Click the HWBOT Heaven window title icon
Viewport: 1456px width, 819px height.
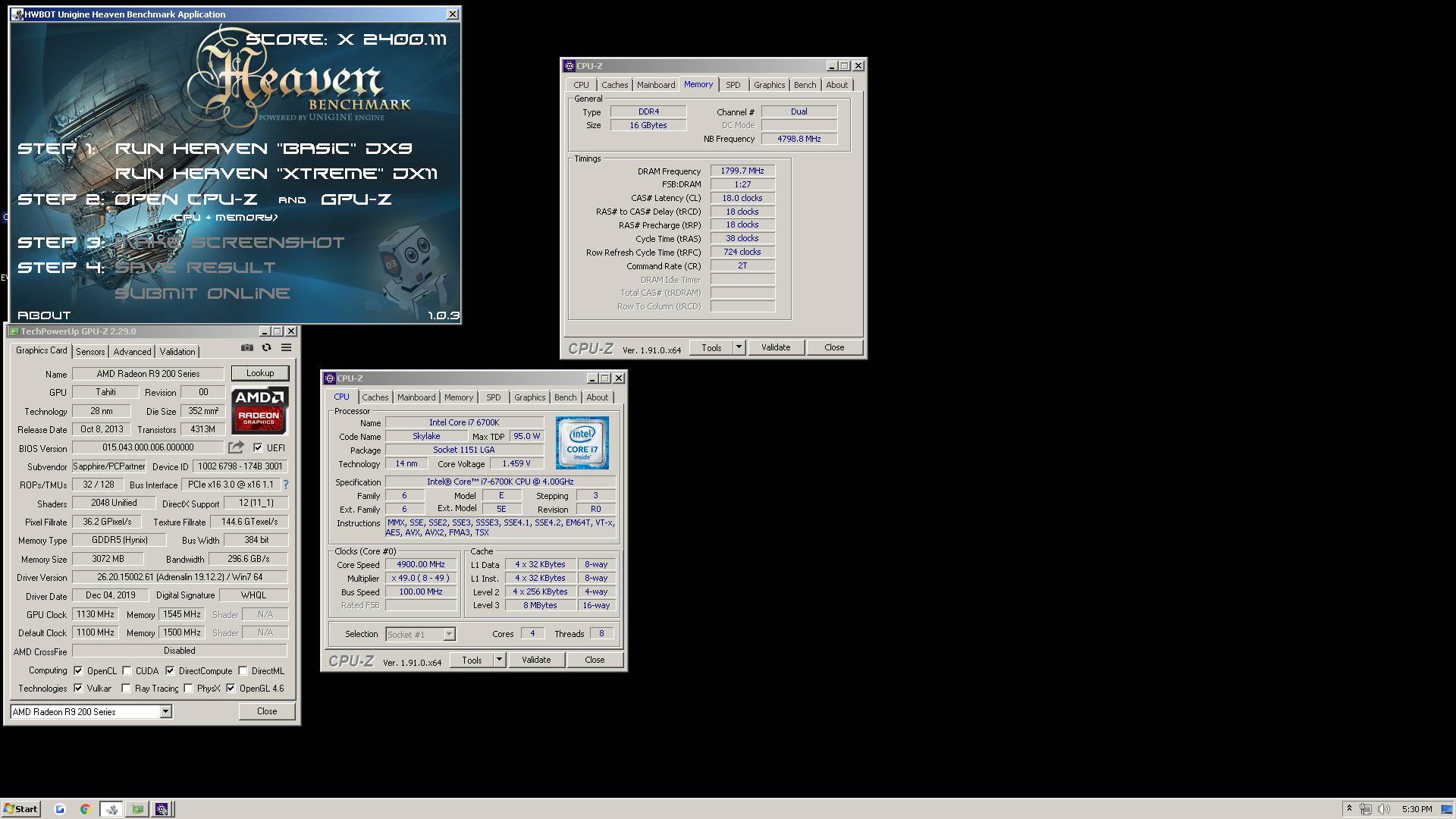pyautogui.click(x=17, y=14)
